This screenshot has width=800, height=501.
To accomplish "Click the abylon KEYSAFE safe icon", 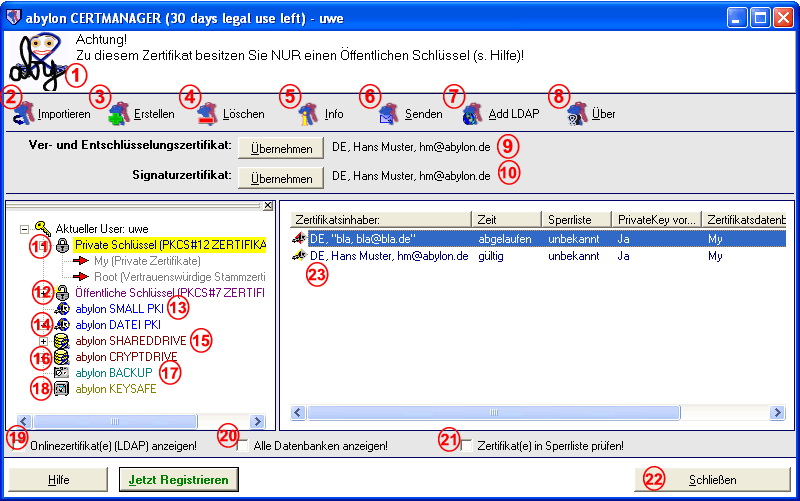I will click(x=62, y=389).
